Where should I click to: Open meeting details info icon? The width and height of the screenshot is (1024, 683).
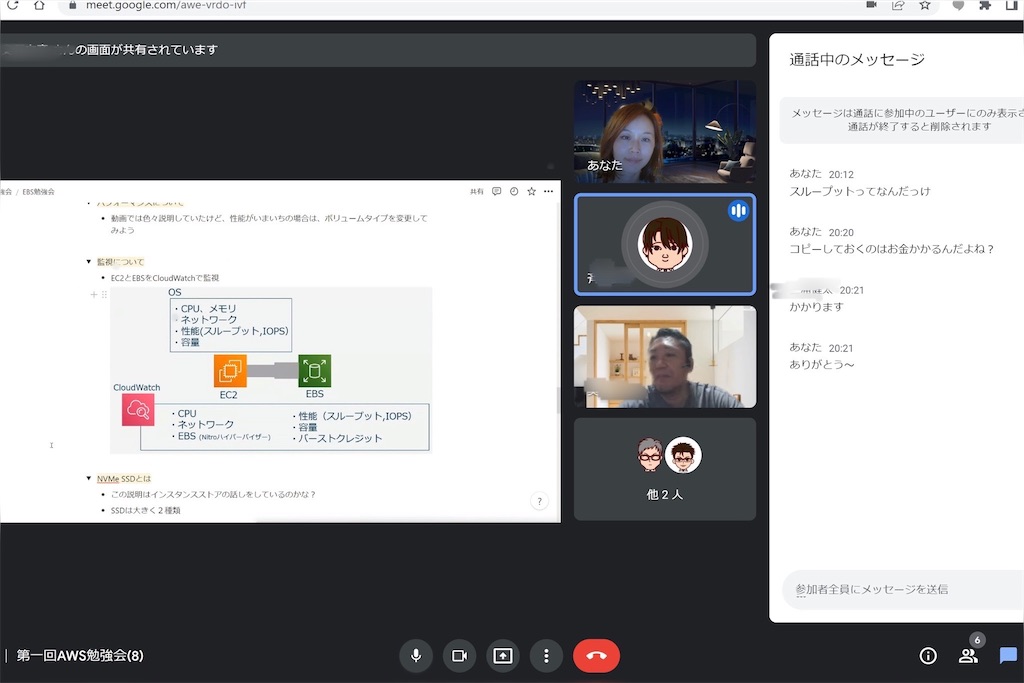pyautogui.click(x=927, y=656)
